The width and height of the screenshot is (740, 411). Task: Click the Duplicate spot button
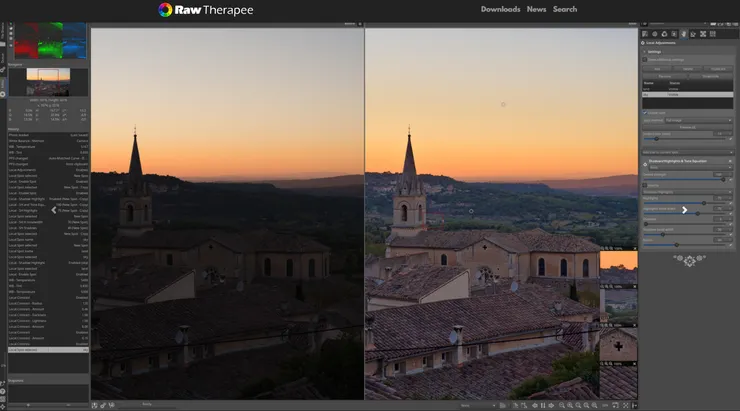pyautogui.click(x=718, y=69)
